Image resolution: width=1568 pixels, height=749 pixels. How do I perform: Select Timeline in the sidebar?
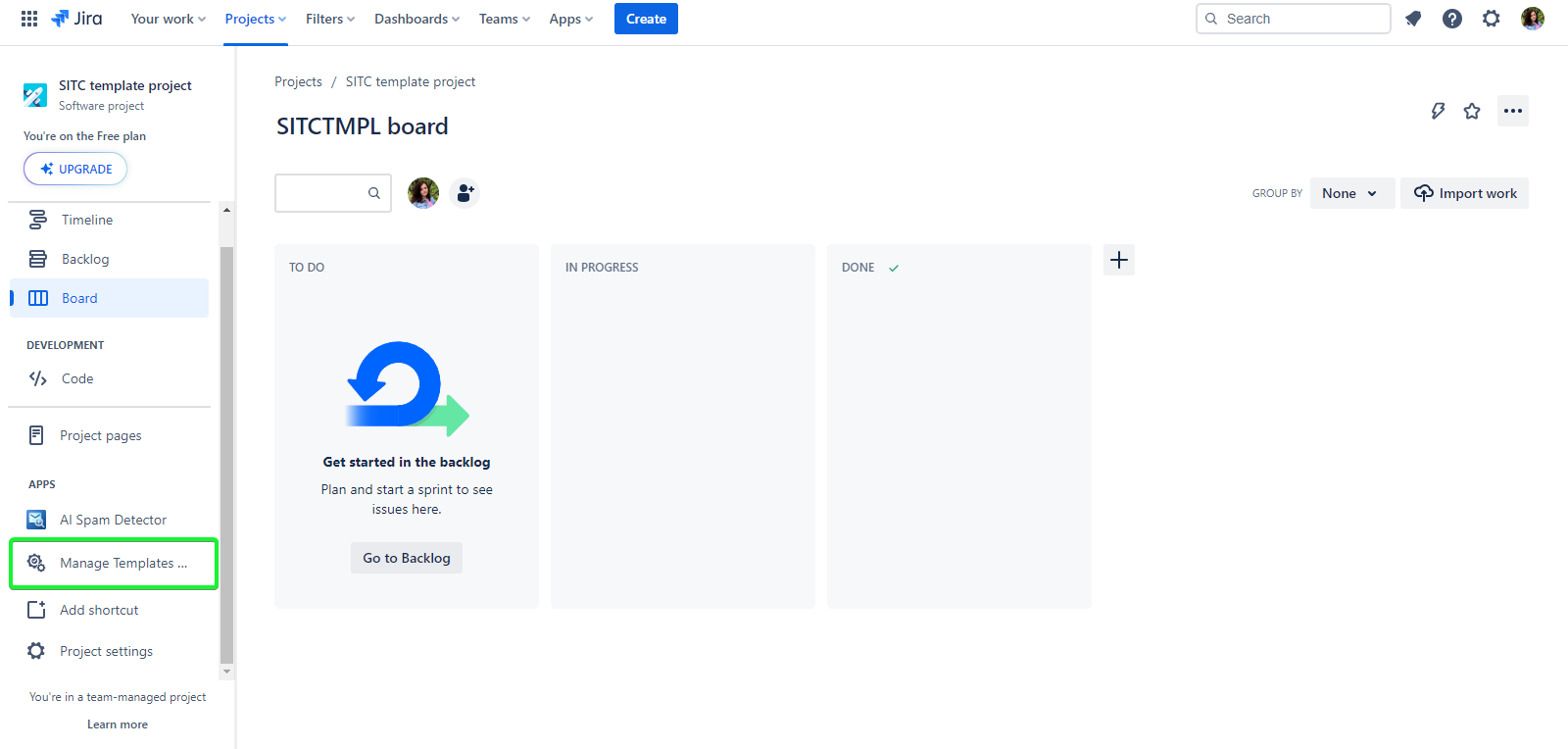pos(87,220)
